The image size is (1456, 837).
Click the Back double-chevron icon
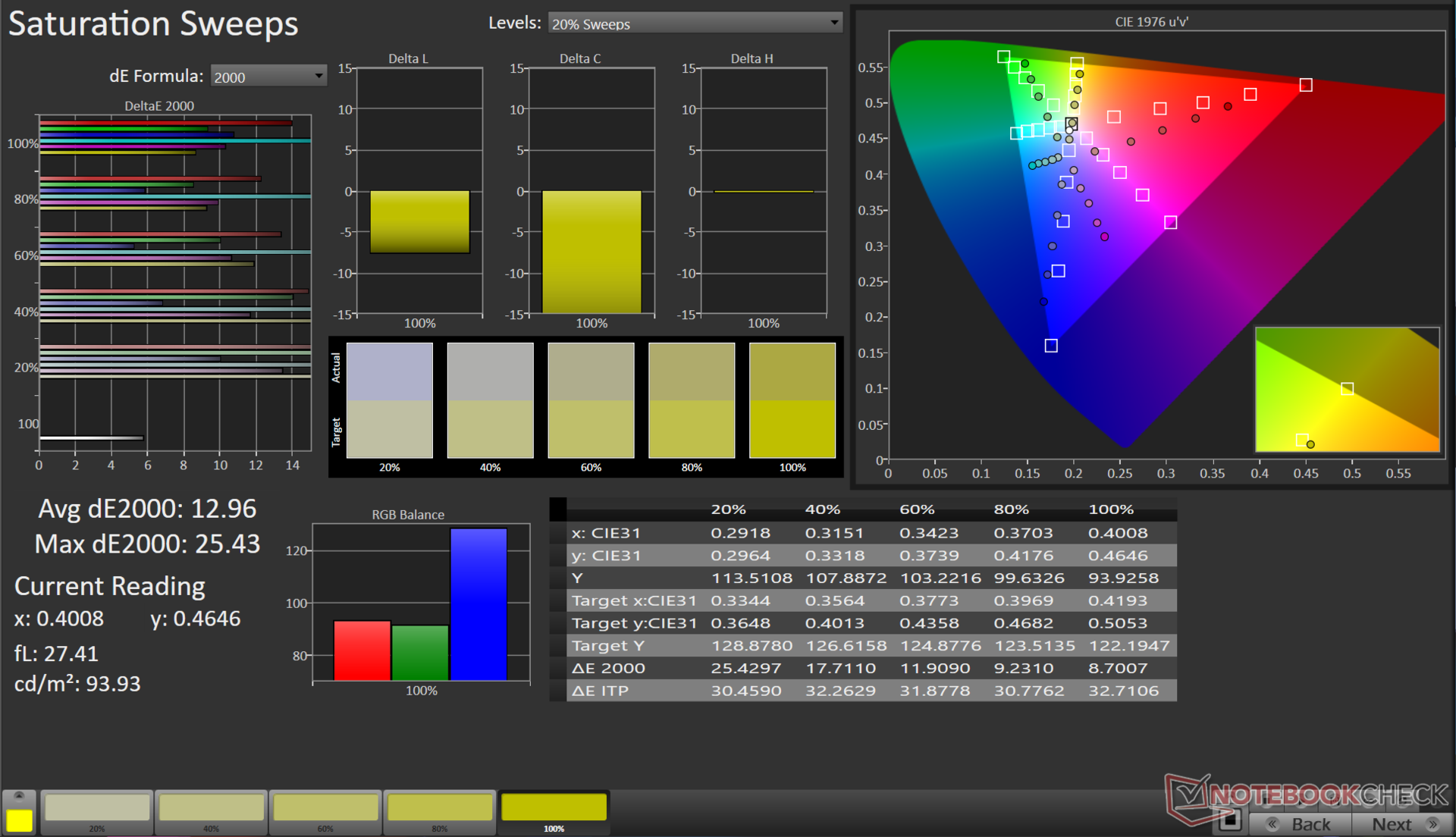tap(1273, 824)
